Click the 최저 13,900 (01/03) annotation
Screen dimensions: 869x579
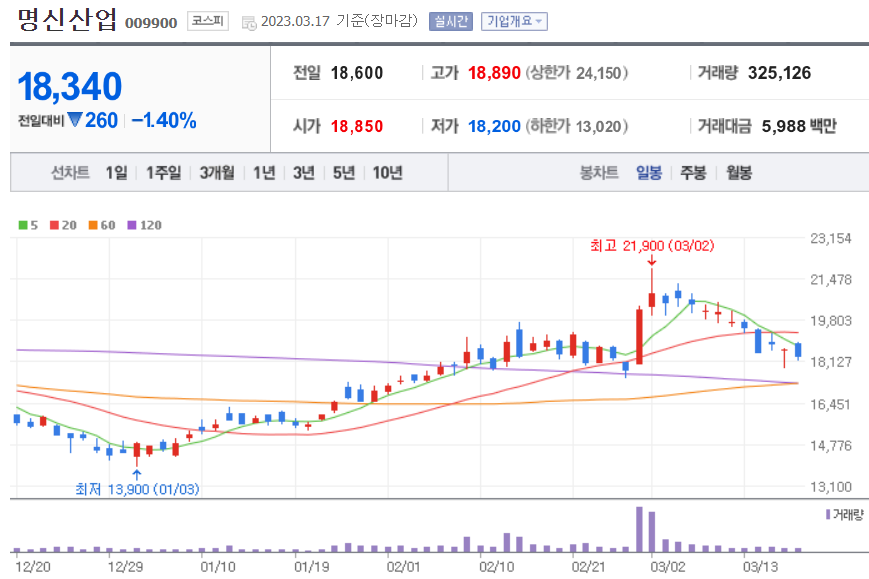(137, 489)
